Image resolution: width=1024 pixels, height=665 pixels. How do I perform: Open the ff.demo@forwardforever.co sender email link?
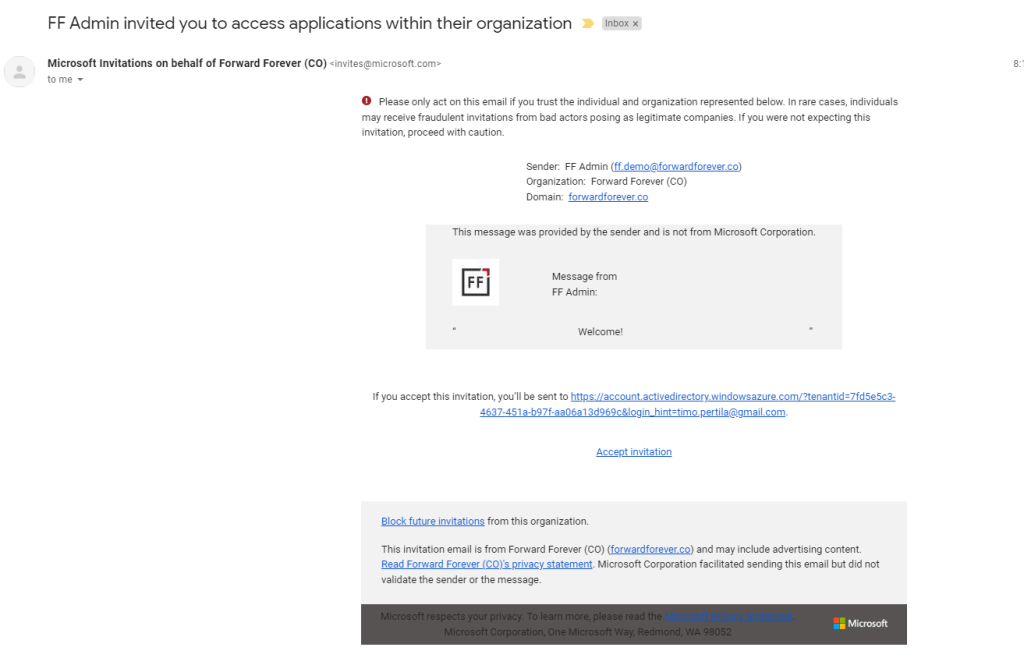(x=677, y=166)
